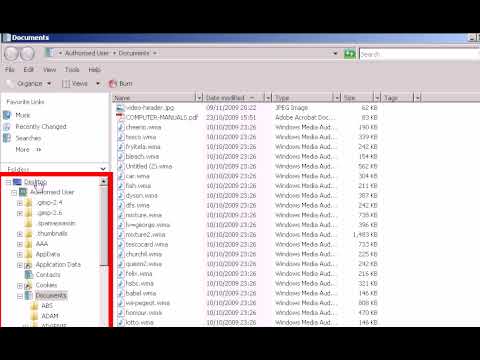480x360 pixels.
Task: Click the audio icon of lotto.wma
Action: click(120, 322)
